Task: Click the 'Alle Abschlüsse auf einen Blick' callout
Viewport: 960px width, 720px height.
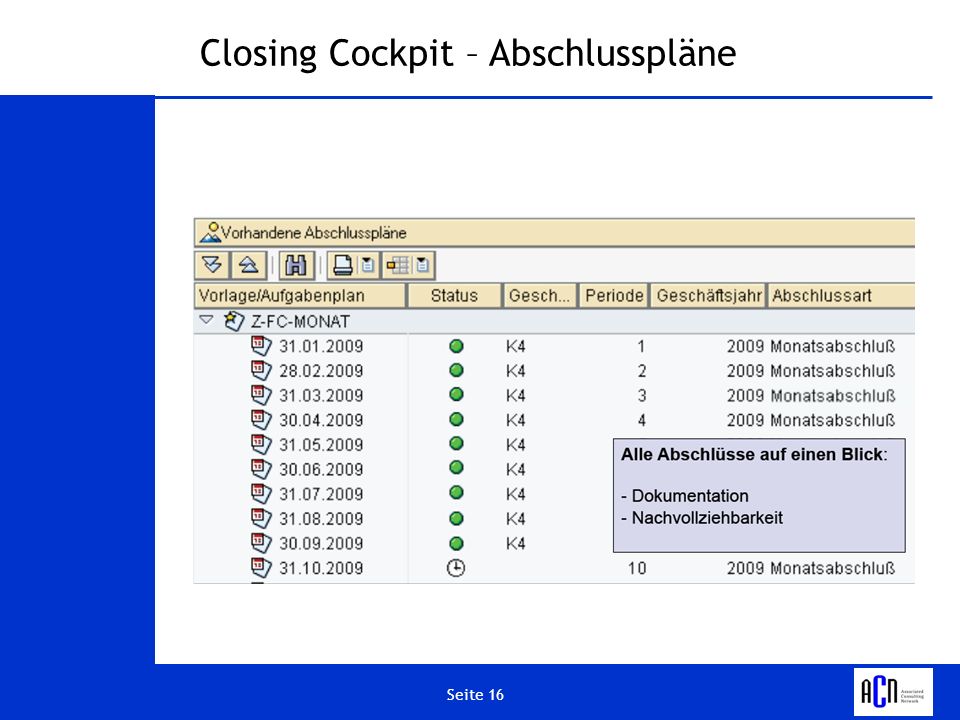Action: (x=759, y=495)
